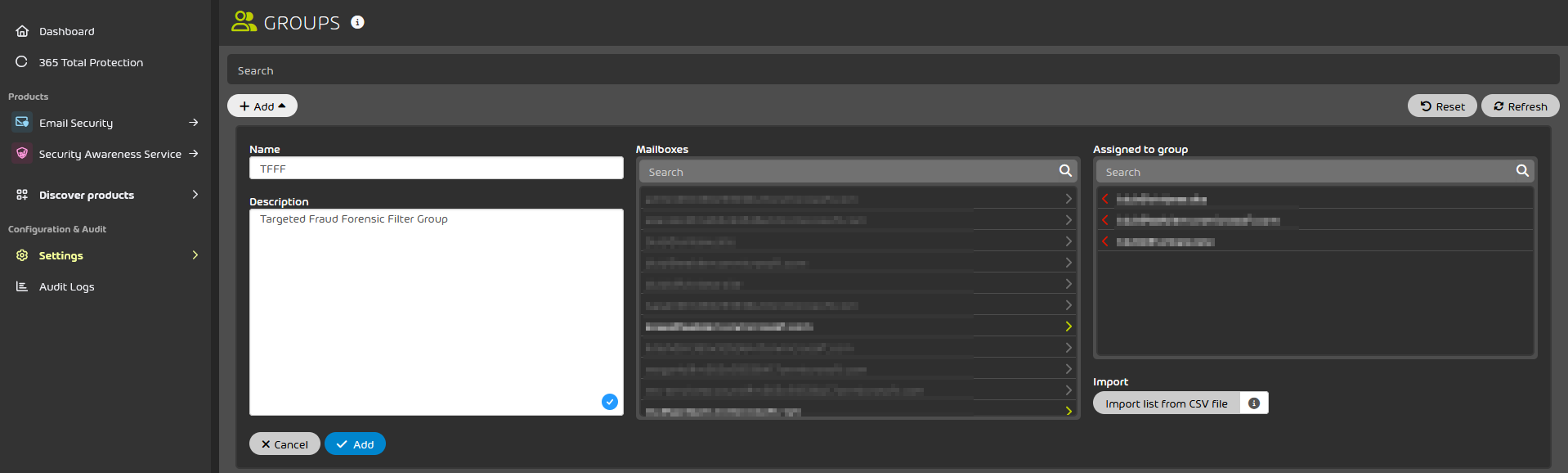Click the Reset button
This screenshot has height=473, width=1568.
tap(1442, 106)
